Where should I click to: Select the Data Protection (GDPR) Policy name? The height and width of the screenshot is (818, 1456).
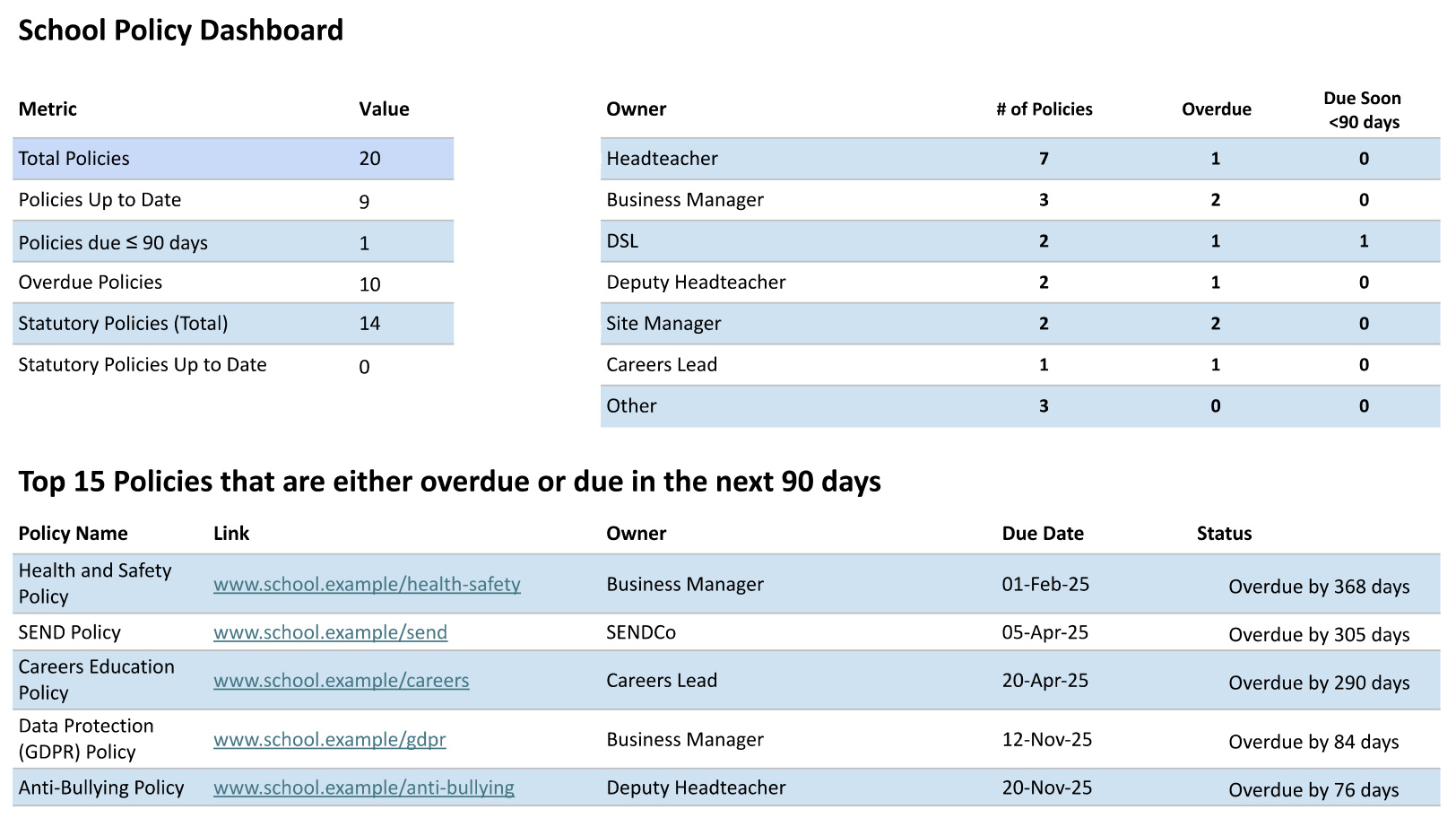(x=86, y=739)
